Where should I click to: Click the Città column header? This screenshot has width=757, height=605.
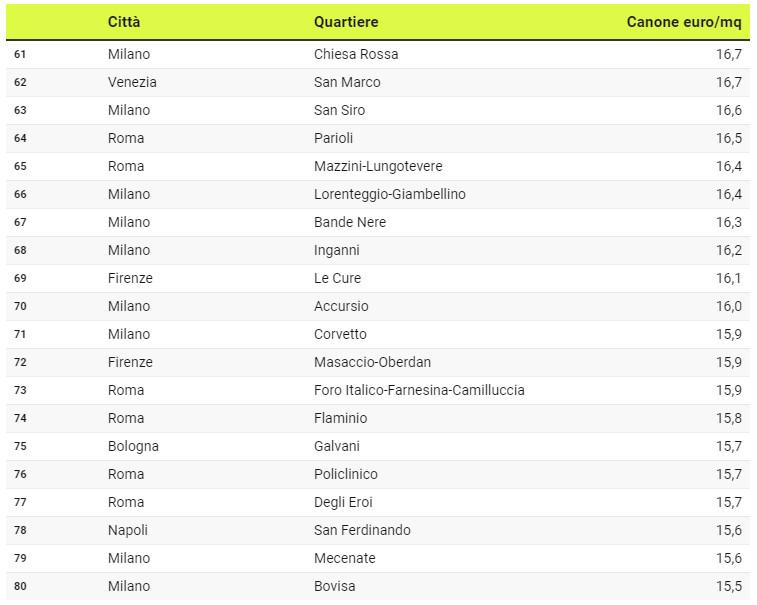coord(124,22)
